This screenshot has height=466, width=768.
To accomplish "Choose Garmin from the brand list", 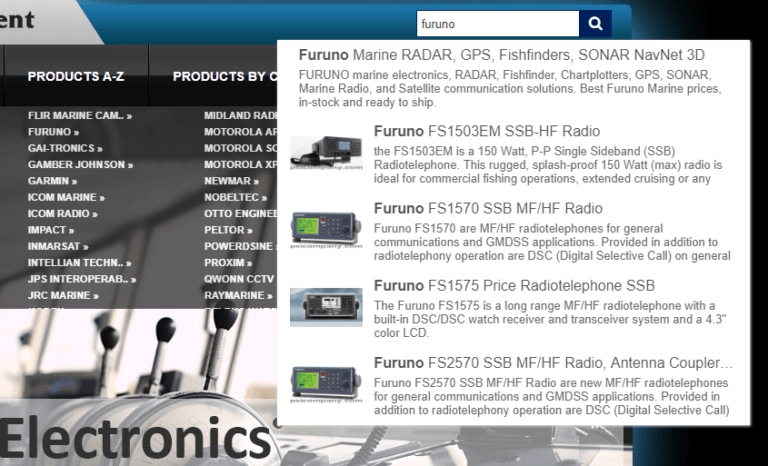I will tap(52, 181).
